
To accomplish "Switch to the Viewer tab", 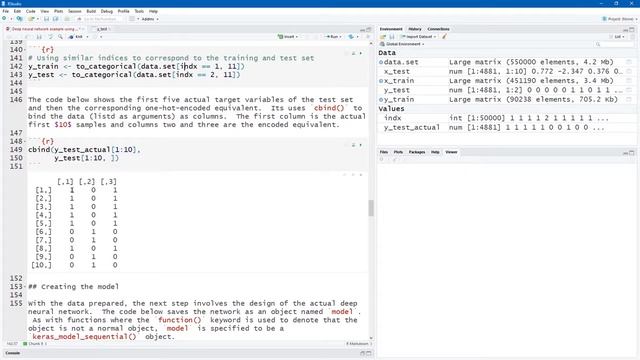I will [451, 152].
